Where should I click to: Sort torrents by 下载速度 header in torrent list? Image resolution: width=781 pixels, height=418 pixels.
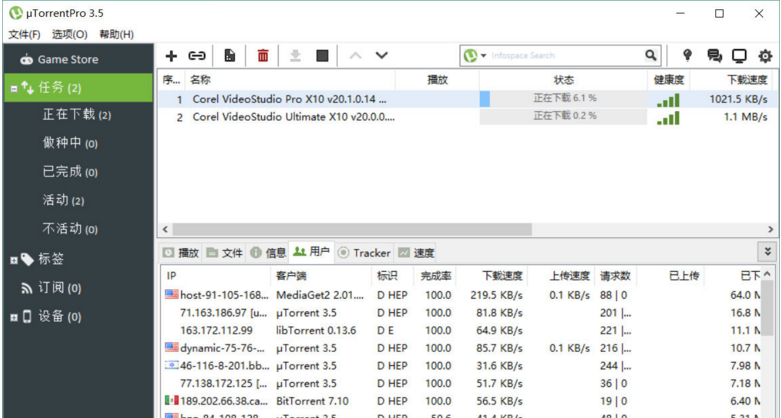[747, 80]
